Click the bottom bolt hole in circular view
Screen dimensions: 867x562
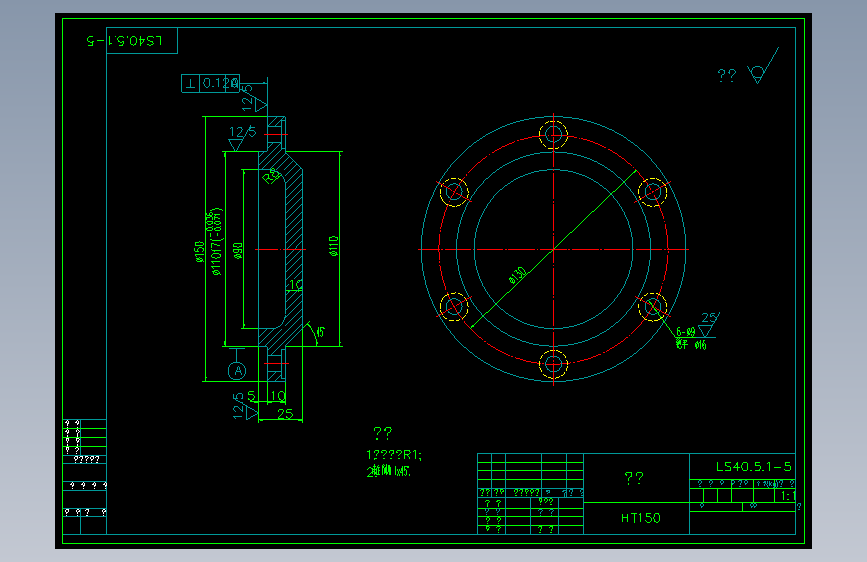coord(553,365)
